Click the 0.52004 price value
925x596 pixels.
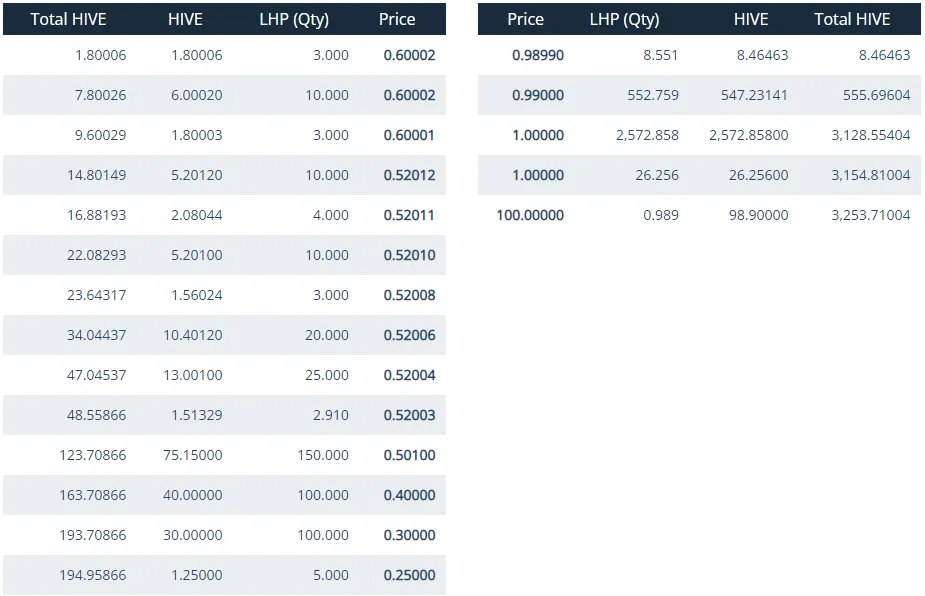click(409, 375)
